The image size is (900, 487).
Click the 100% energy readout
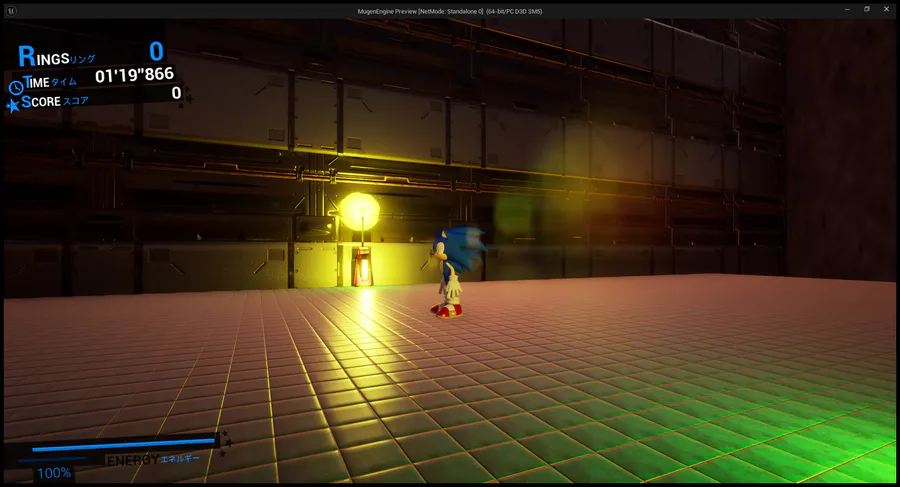[x=54, y=473]
